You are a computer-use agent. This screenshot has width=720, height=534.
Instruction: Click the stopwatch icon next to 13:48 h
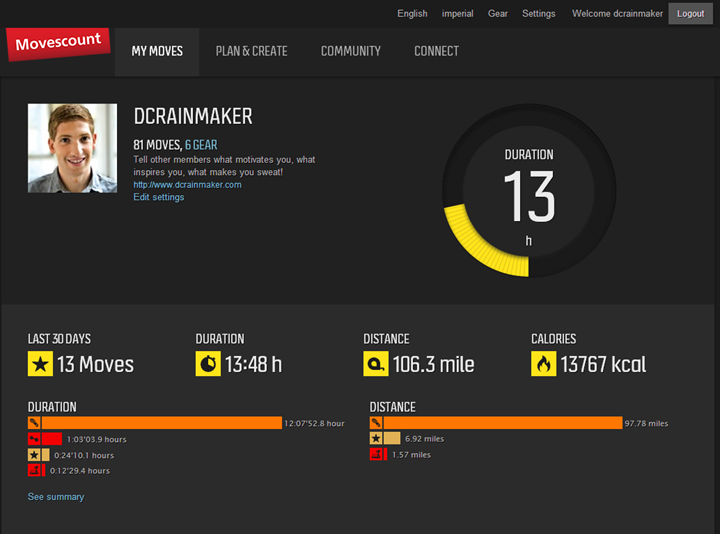coord(208,364)
